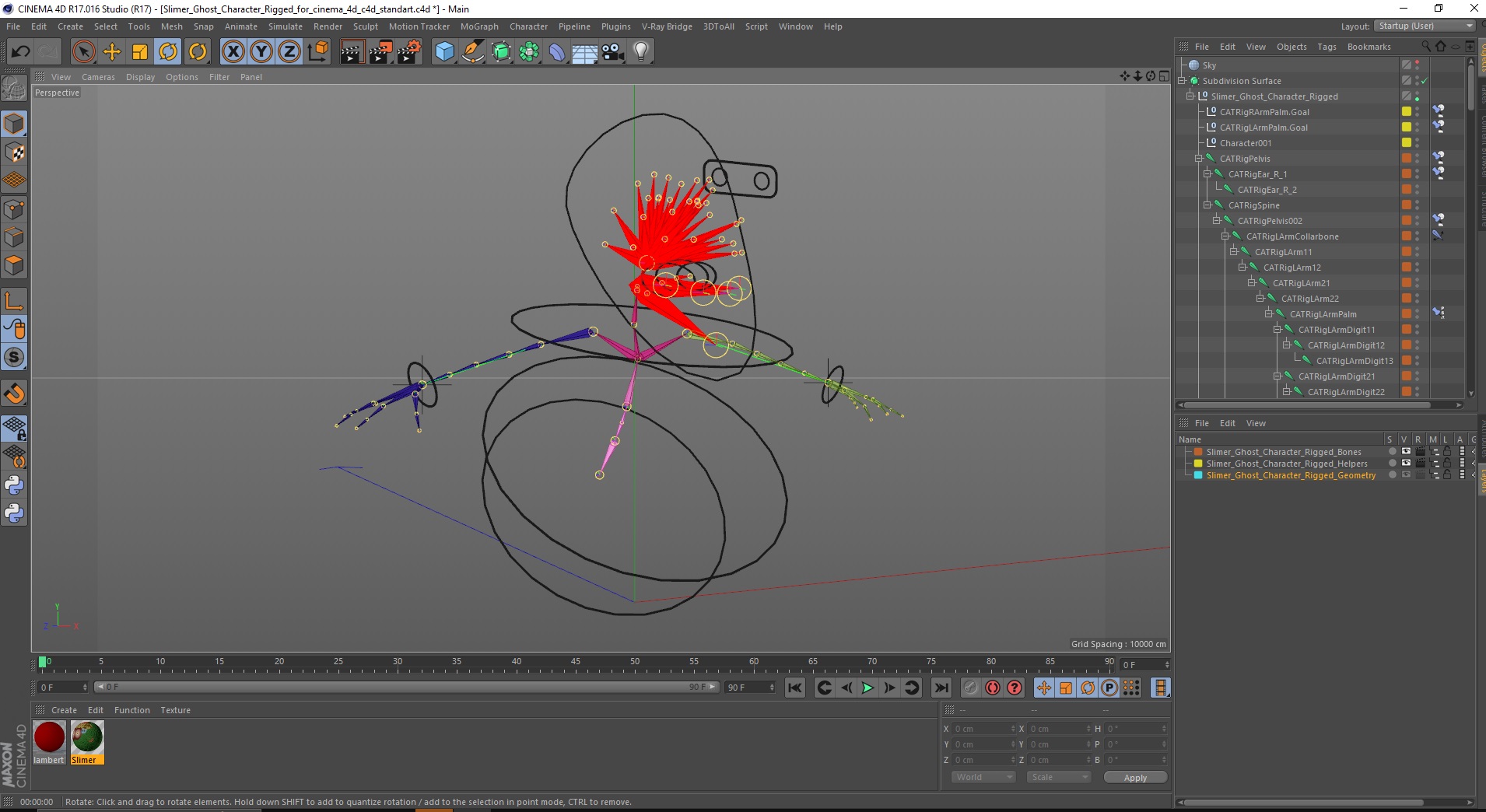Viewport: 1486px width, 812px height.
Task: Toggle enable checkmark for Subdivision Surface
Action: pyautogui.click(x=1424, y=81)
